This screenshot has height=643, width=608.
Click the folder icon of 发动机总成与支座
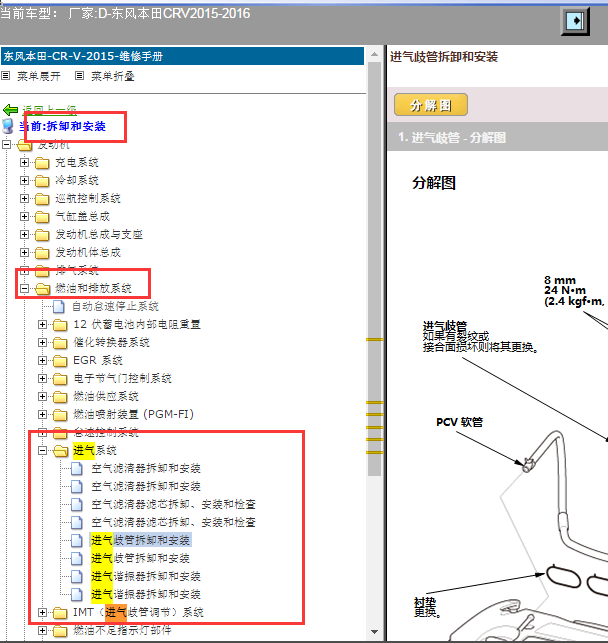(x=42, y=235)
